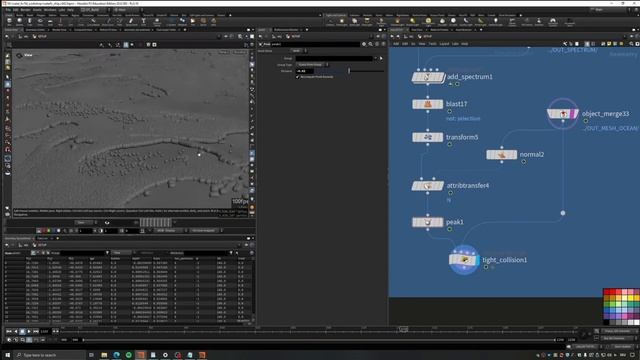Screen dimensions: 640x360
Task: Click the Grid shelf tool
Action: point(50,21)
